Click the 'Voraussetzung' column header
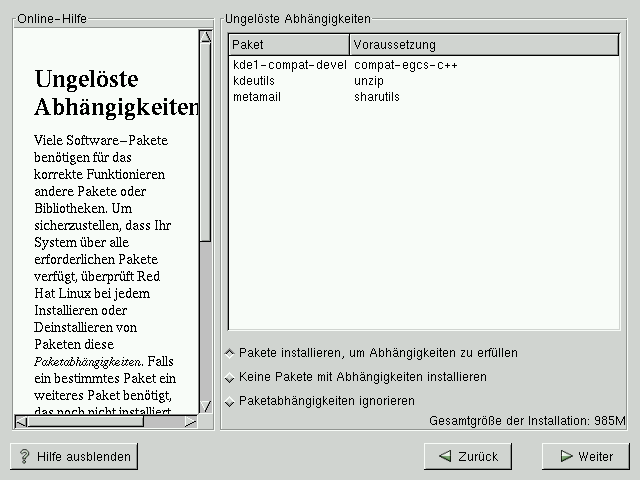640x480 pixels. pos(484,45)
